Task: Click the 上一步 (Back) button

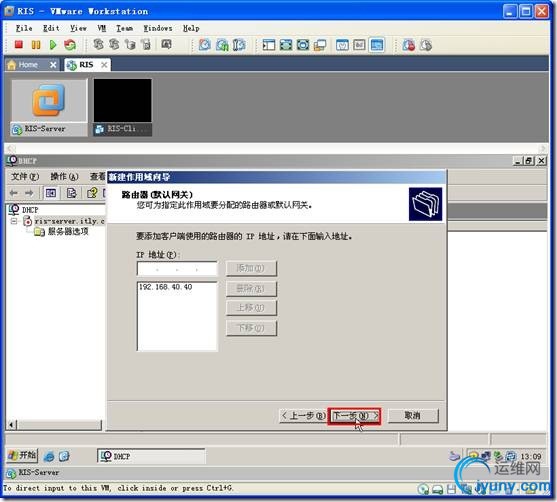Action: point(303,415)
